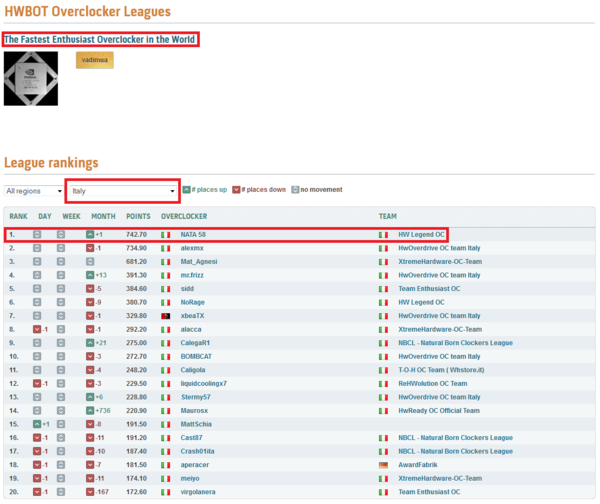Click green +13 month arrow in mr.frizz row

click(90, 275)
